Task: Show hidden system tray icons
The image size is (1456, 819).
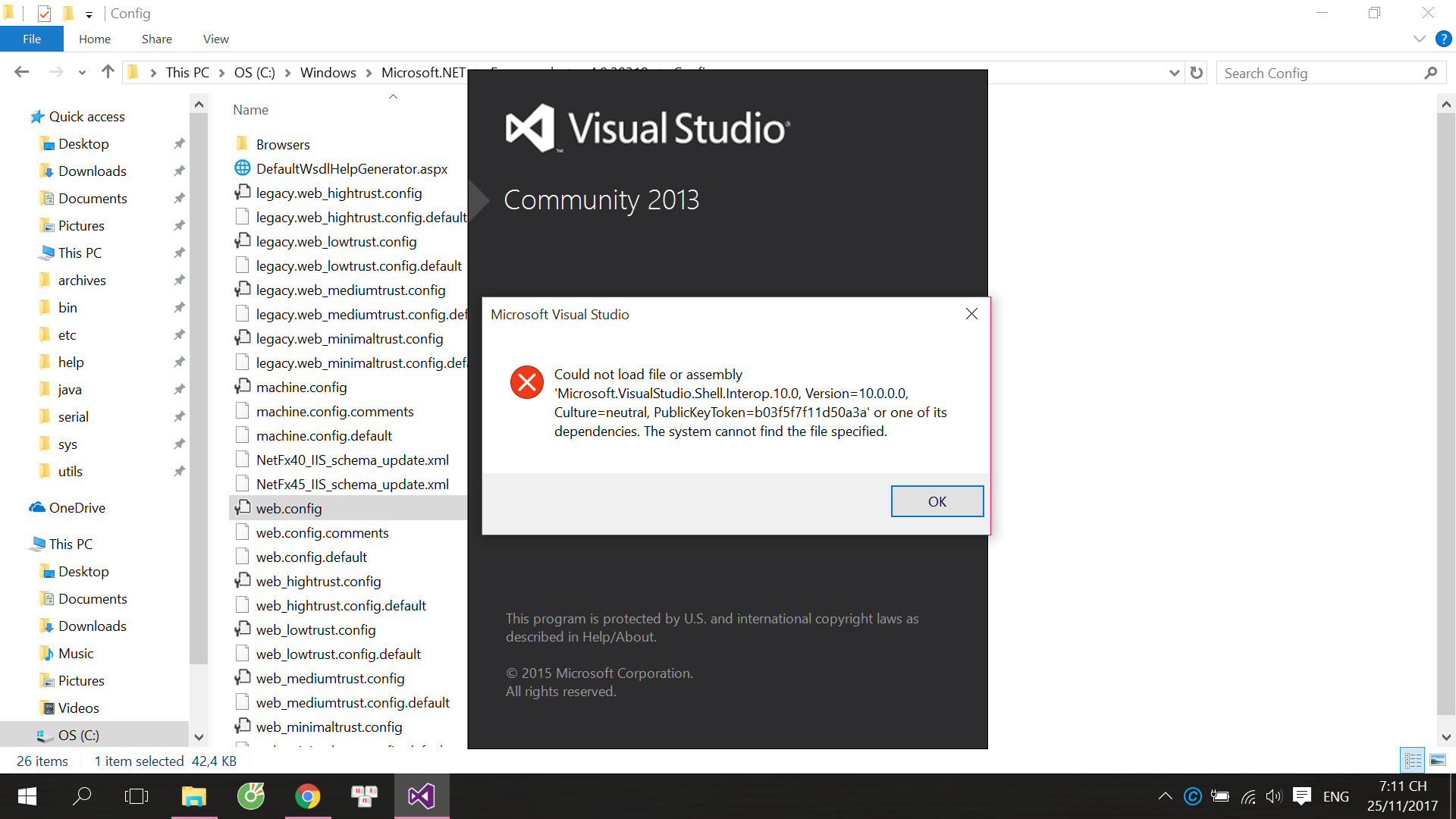Action: [x=1166, y=796]
